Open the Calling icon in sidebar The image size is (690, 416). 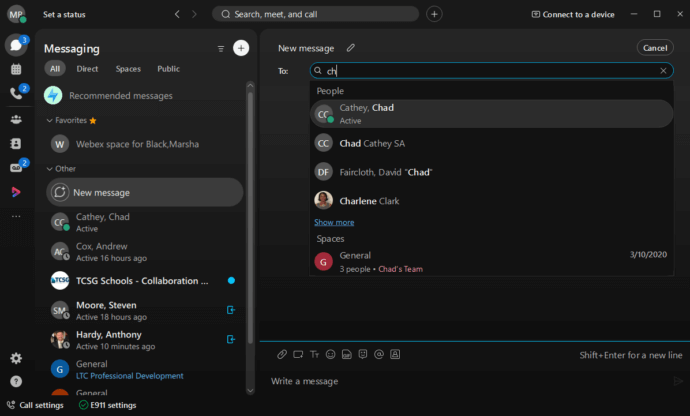coord(16,93)
